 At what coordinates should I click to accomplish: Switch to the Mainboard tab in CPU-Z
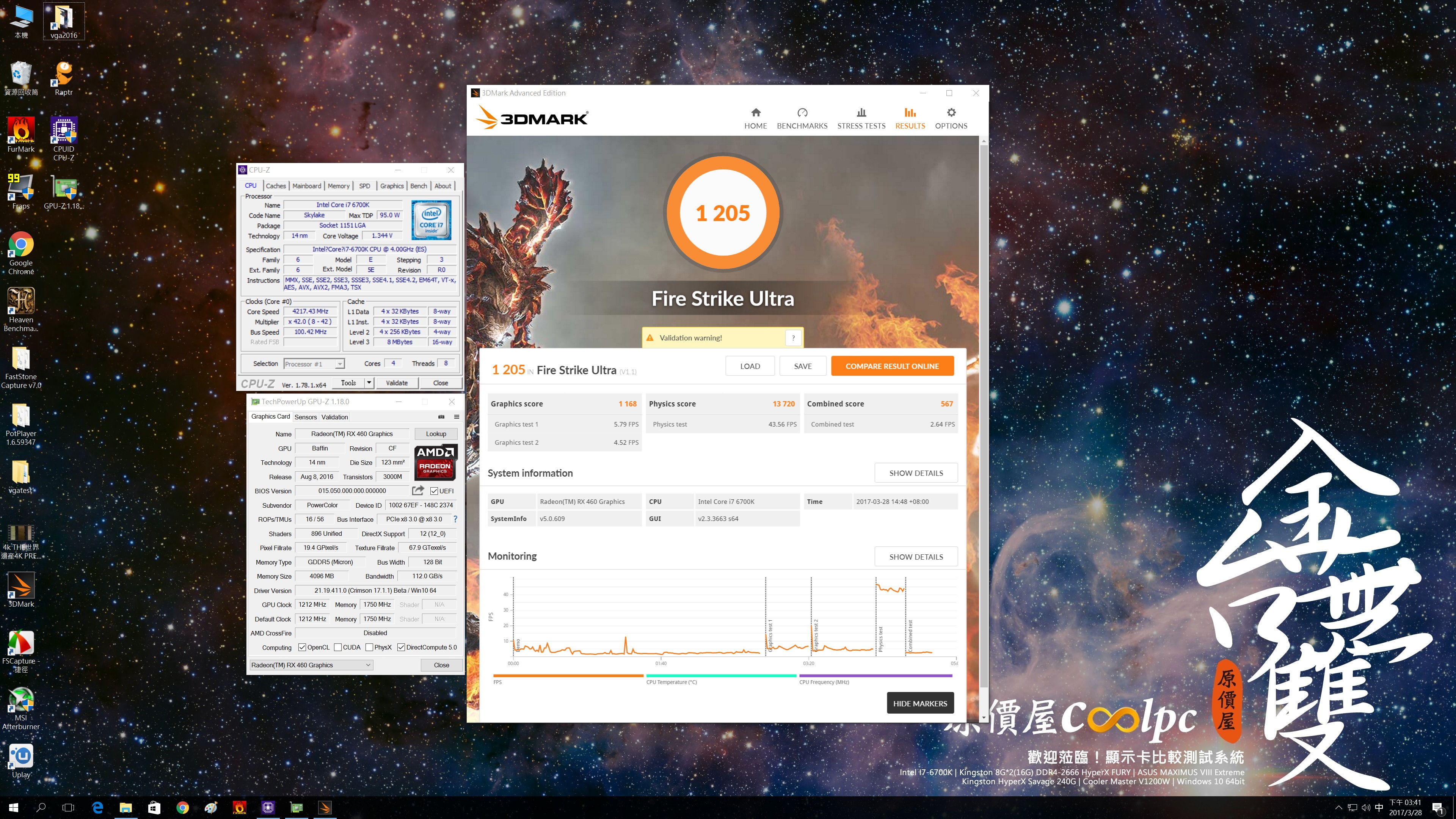[x=306, y=185]
